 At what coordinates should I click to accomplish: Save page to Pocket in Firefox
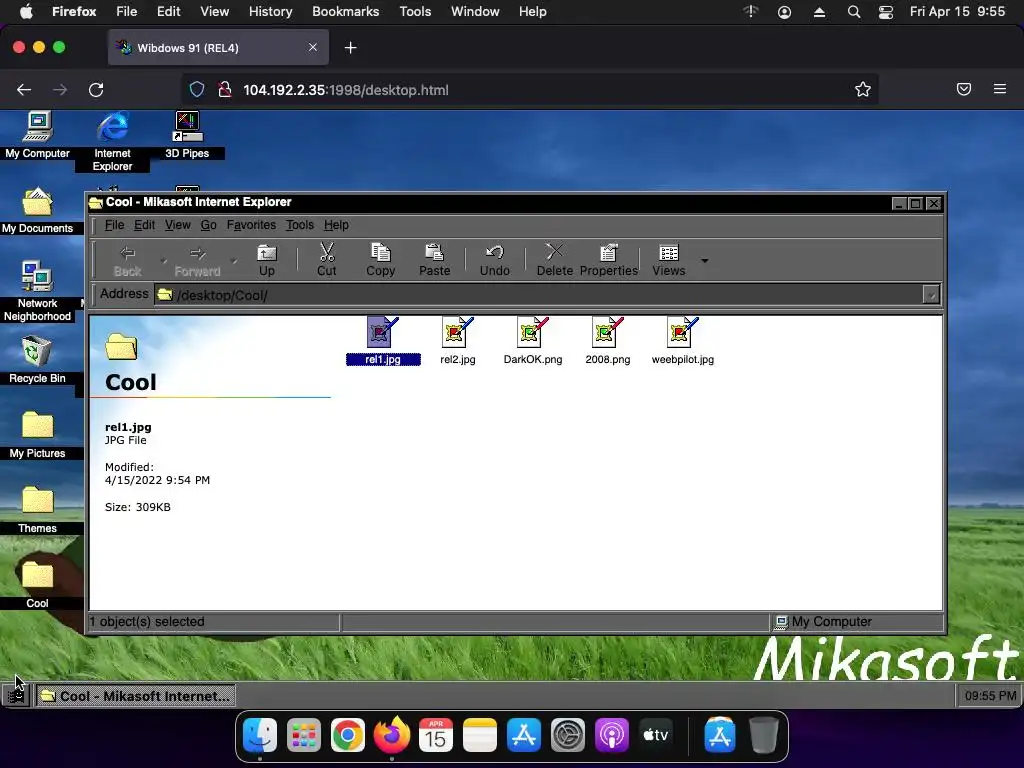pyautogui.click(x=964, y=89)
